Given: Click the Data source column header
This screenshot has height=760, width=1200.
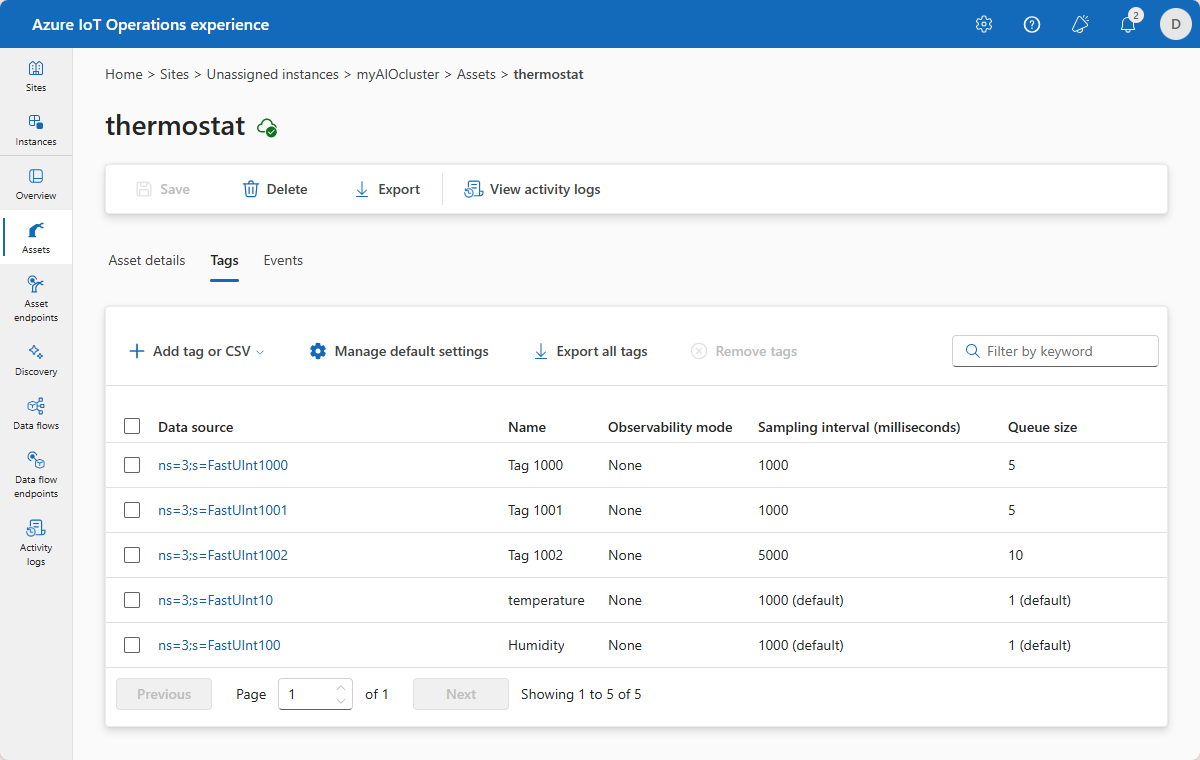Looking at the screenshot, I should 195,427.
